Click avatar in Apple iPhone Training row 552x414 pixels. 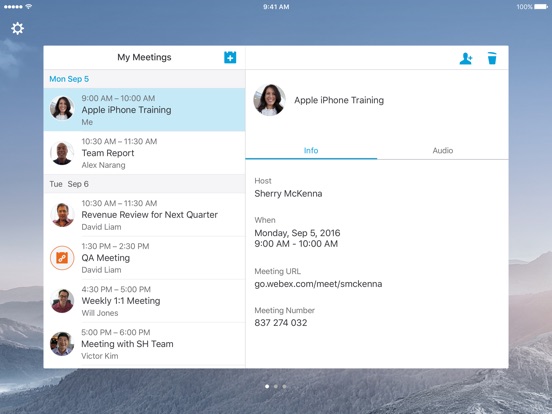62,108
